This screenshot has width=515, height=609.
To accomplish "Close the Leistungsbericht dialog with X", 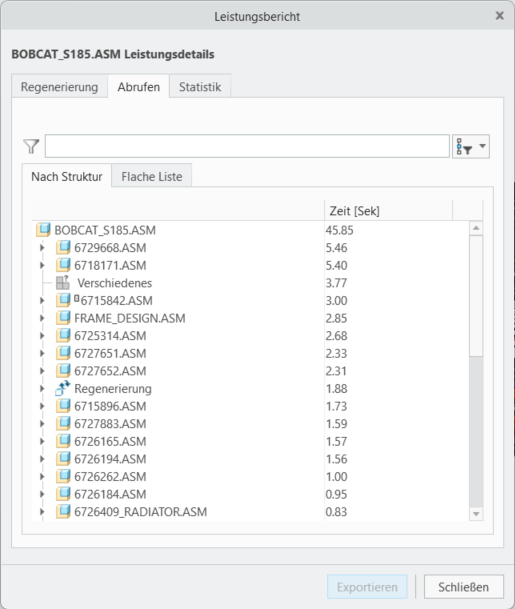I will 499,16.
